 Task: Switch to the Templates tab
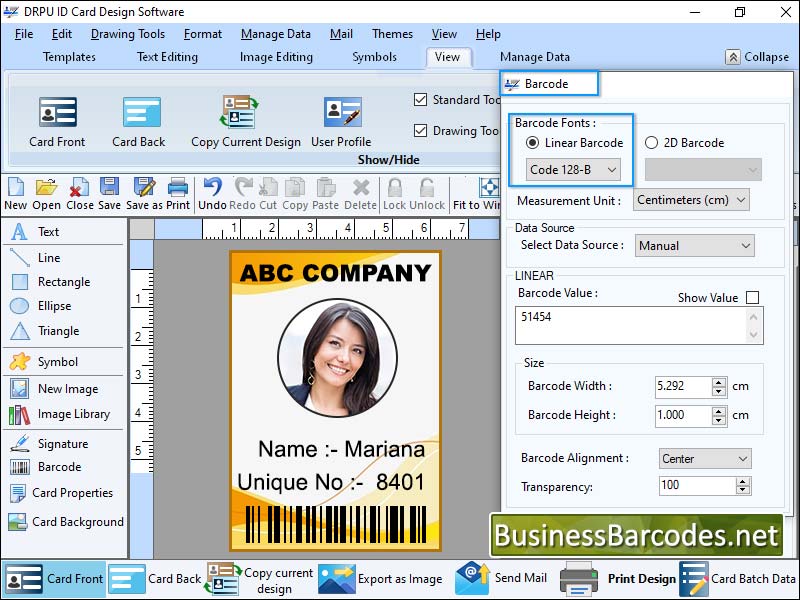(69, 57)
